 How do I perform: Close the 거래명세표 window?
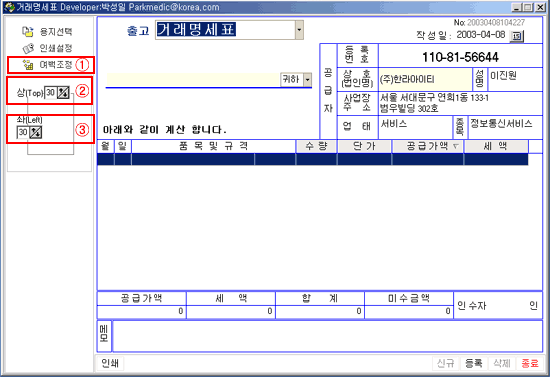tap(541, 7)
